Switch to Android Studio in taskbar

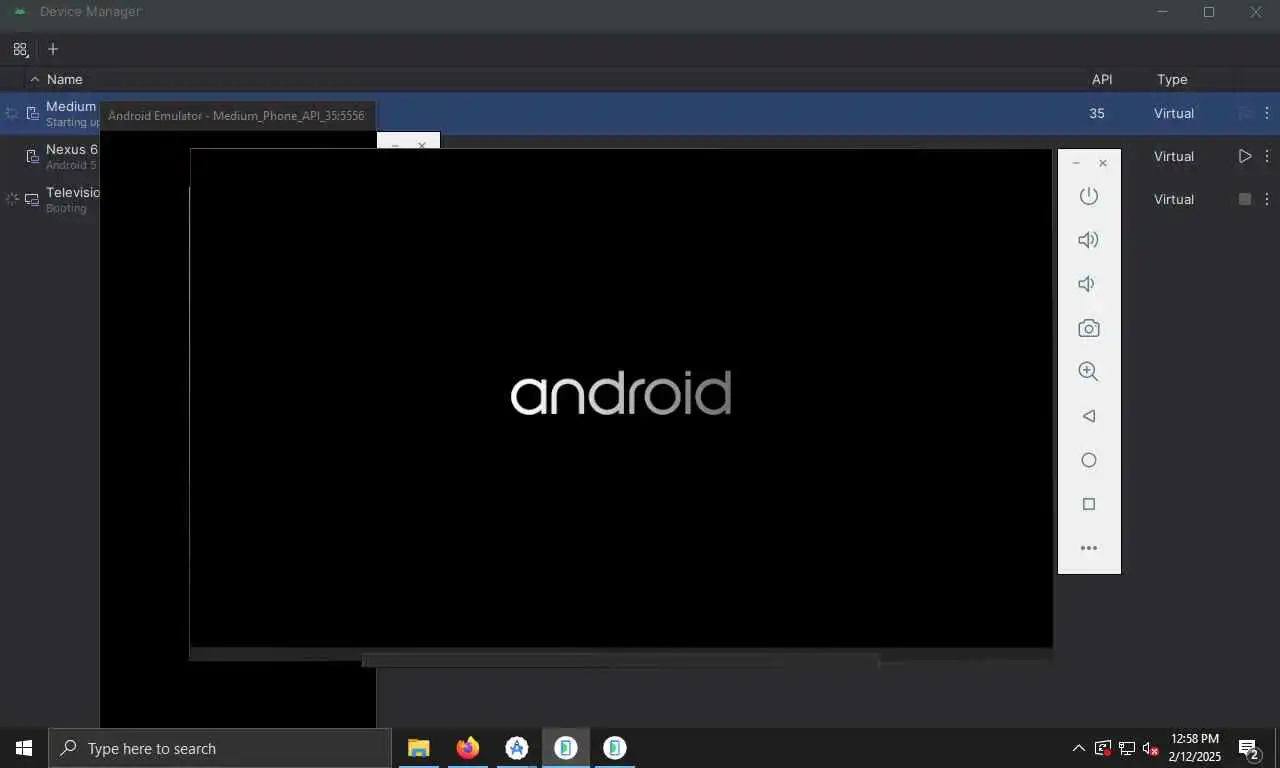516,748
